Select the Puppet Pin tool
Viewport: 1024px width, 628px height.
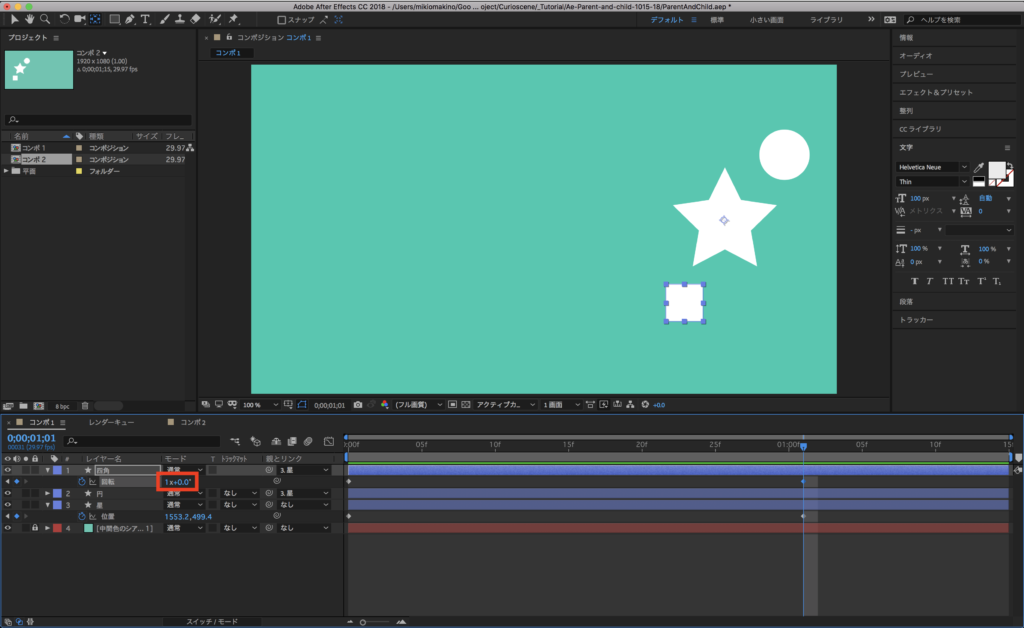click(x=233, y=19)
